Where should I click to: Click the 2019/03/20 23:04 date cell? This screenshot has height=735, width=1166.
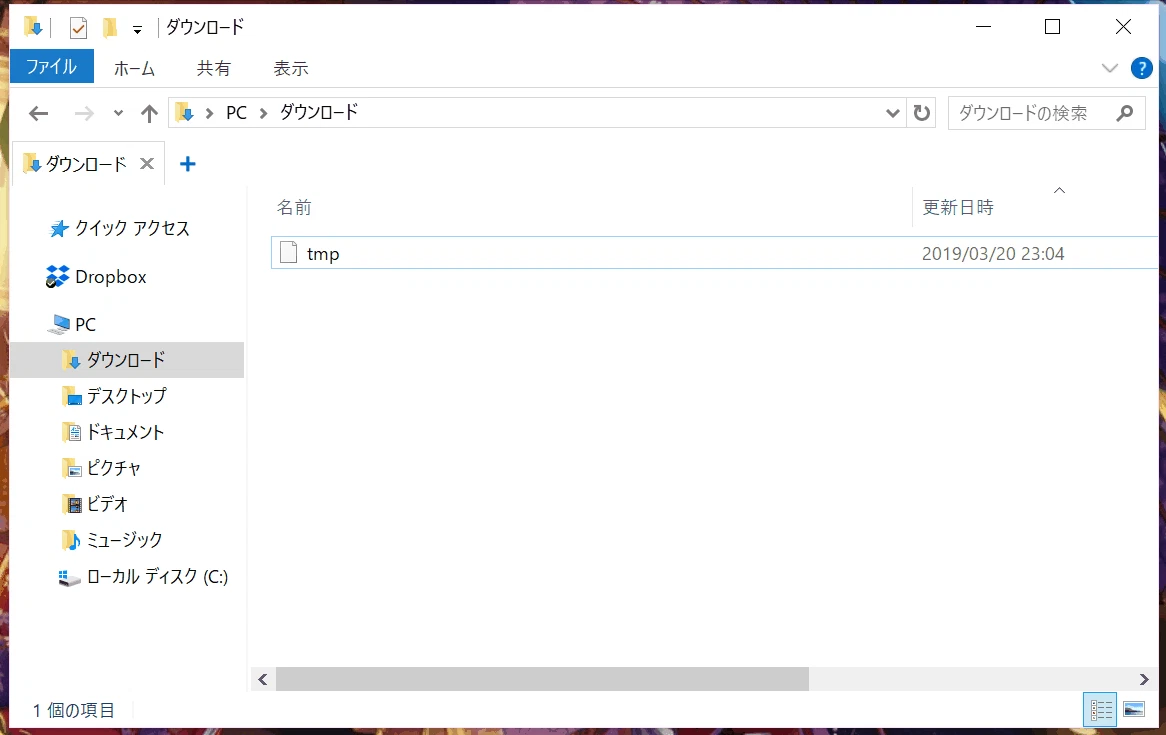point(993,254)
